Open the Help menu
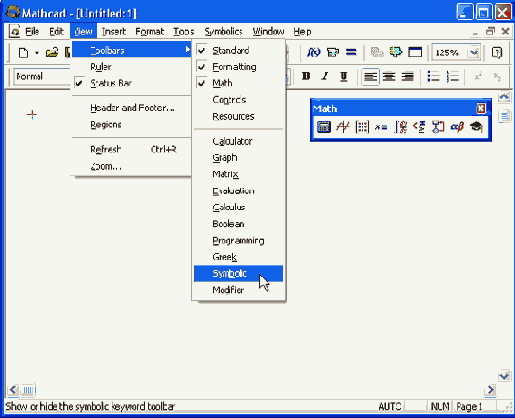Image resolution: width=515 pixels, height=418 pixels. (302, 31)
